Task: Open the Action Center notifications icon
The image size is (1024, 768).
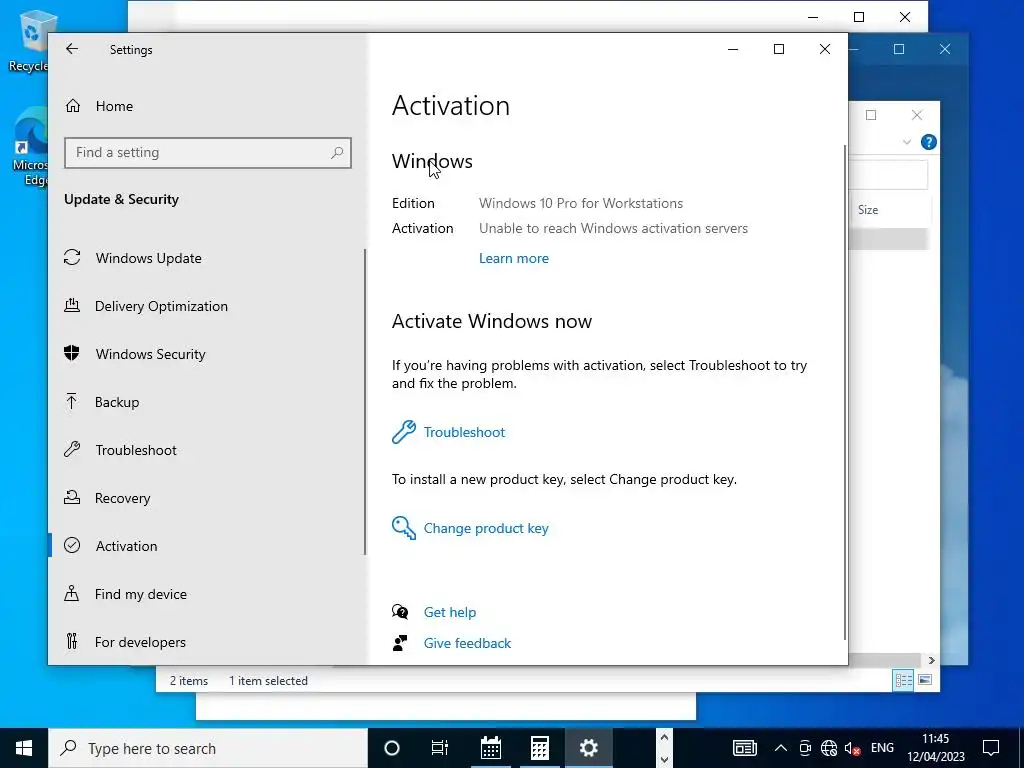Action: pos(991,748)
